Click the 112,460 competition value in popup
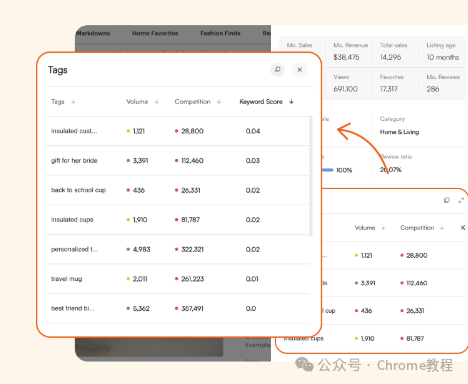 (192, 161)
